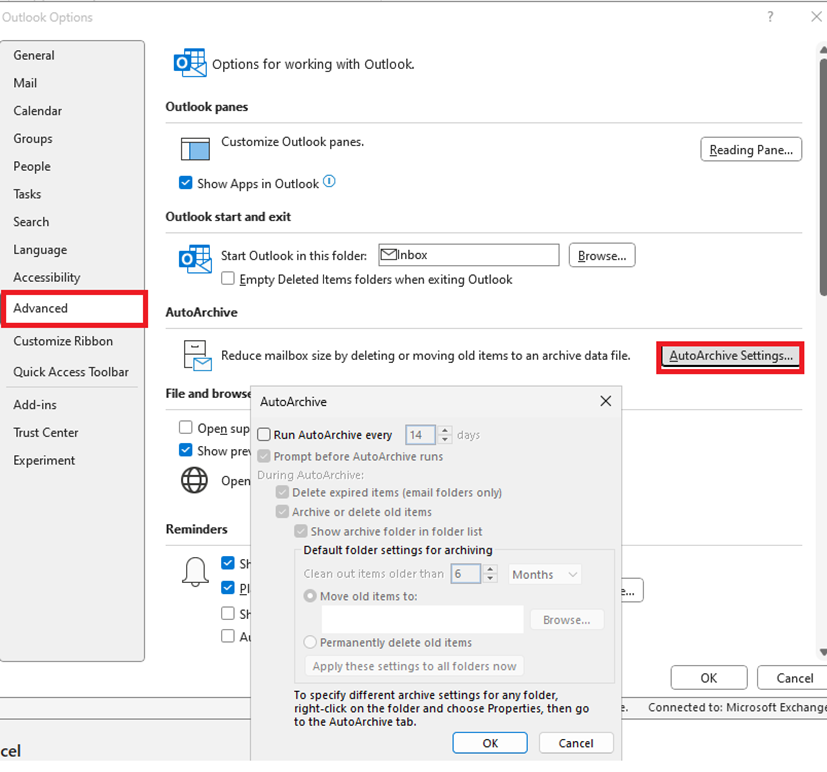Click the AutoArchive mailbox icon
827x772 pixels.
pos(197,355)
